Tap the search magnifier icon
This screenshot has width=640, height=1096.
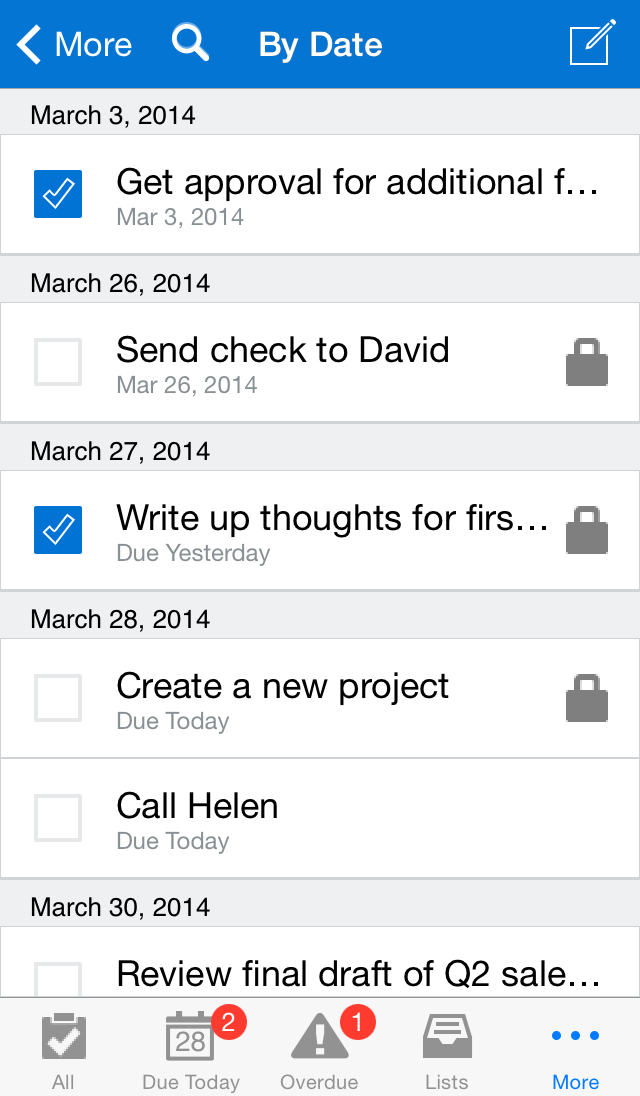click(190, 43)
